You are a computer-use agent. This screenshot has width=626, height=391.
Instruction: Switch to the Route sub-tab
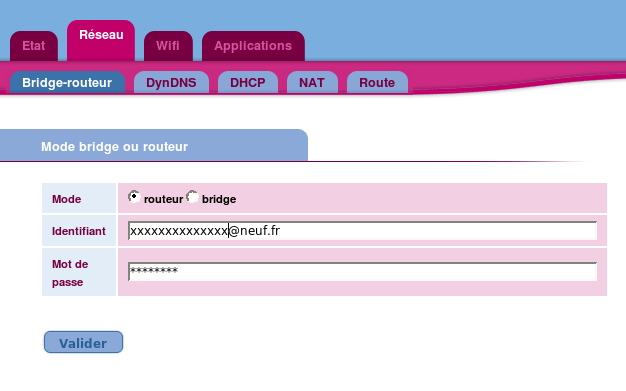[377, 82]
